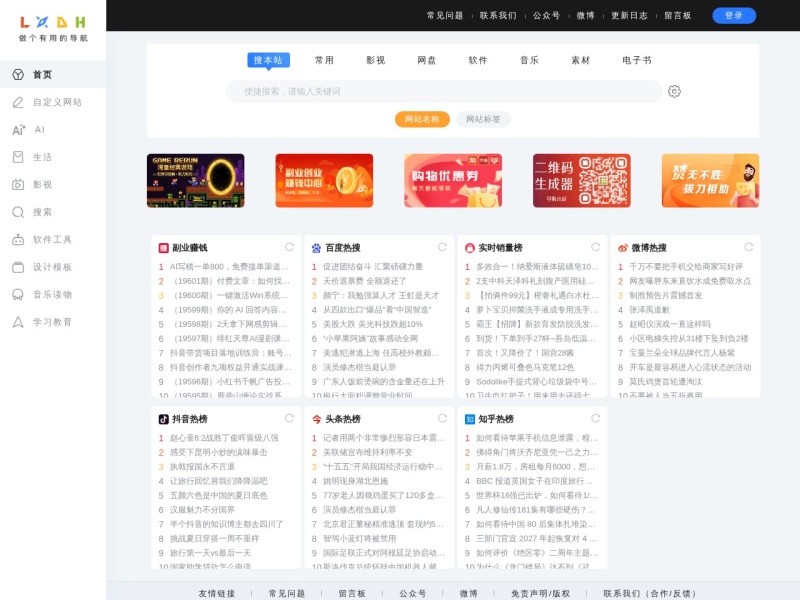The height and width of the screenshot is (600, 800).
Task: Switch to 素材 search tab
Action: click(x=581, y=60)
